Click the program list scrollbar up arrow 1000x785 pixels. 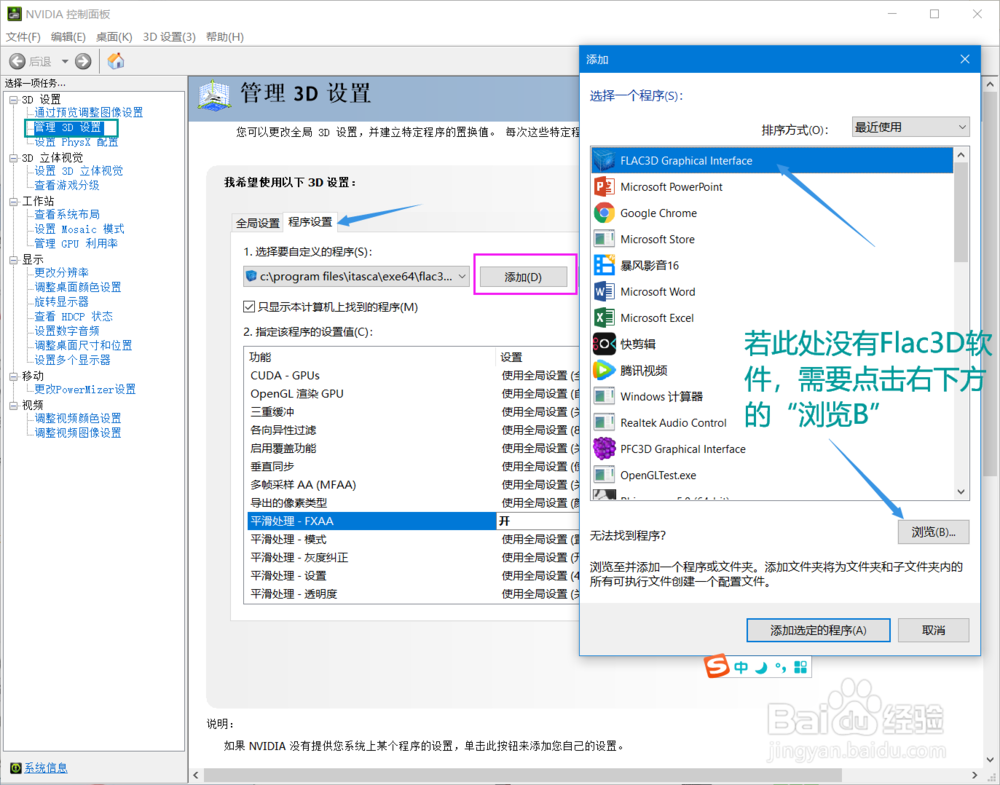[961, 155]
